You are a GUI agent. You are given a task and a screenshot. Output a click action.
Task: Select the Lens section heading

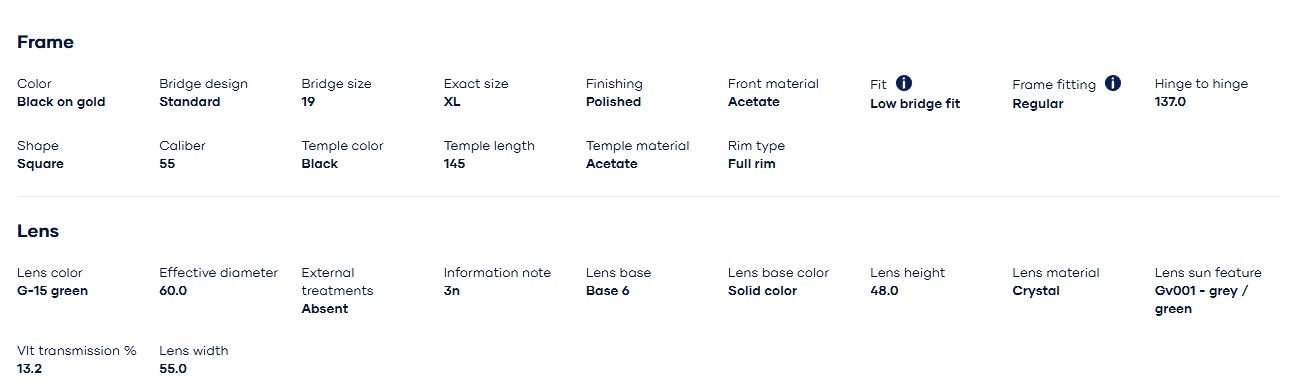point(38,231)
